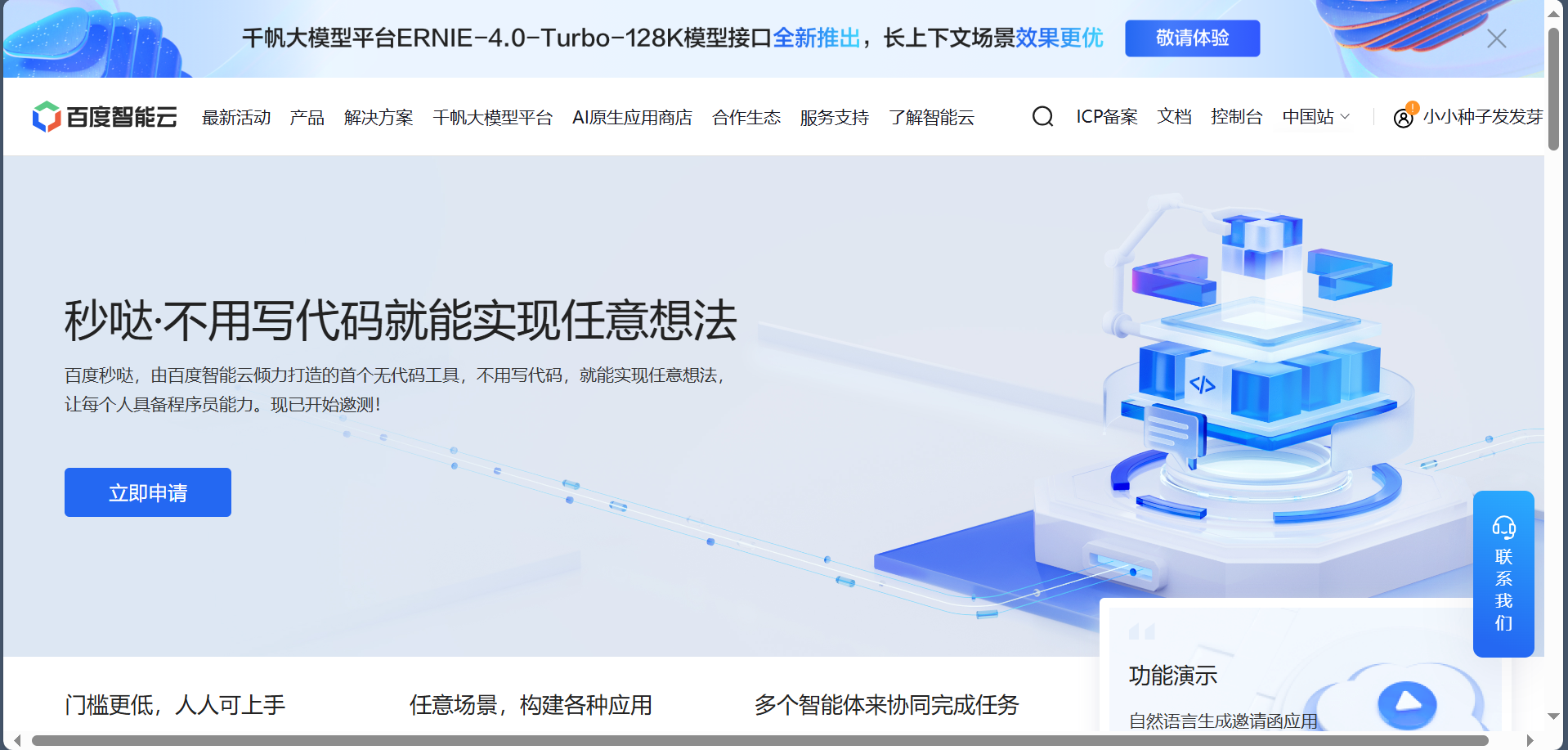Open the 了解智能云 menu
The width and height of the screenshot is (1568, 750).
coord(932,118)
